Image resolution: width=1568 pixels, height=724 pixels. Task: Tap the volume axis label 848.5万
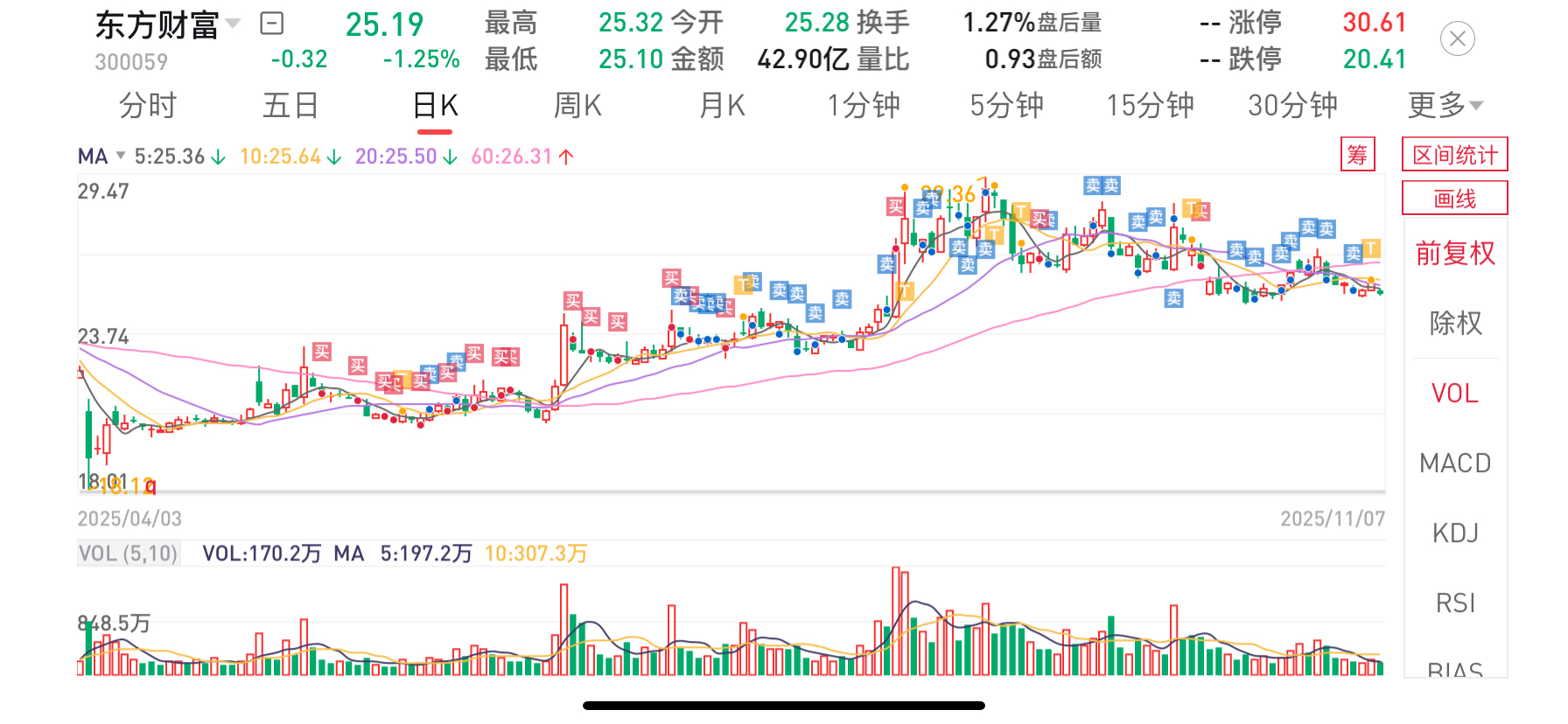(114, 623)
